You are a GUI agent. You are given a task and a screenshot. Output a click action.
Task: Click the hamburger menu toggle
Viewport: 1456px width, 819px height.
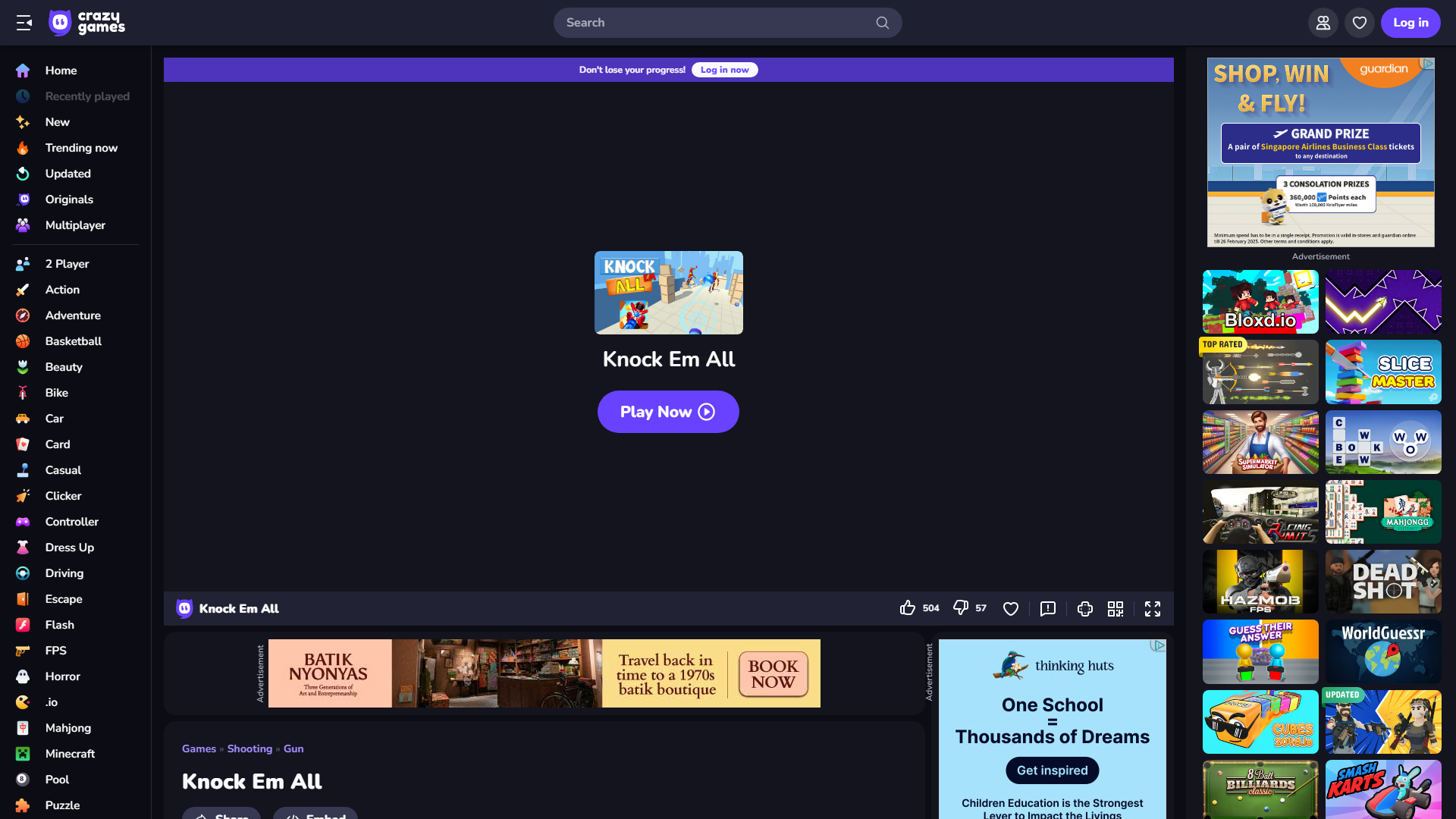tap(24, 22)
